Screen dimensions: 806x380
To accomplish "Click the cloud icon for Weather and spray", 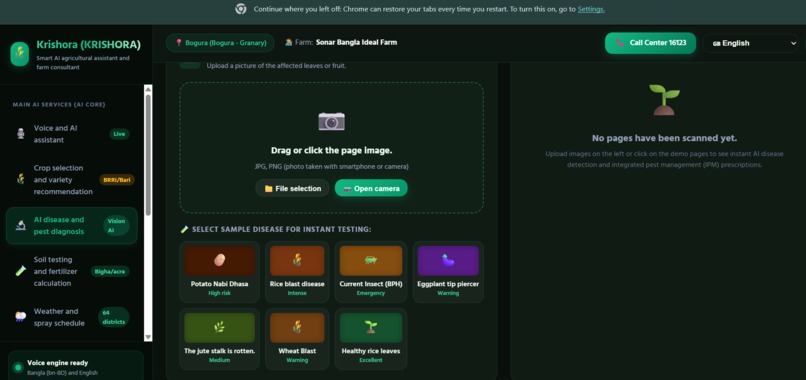I will coord(21,317).
